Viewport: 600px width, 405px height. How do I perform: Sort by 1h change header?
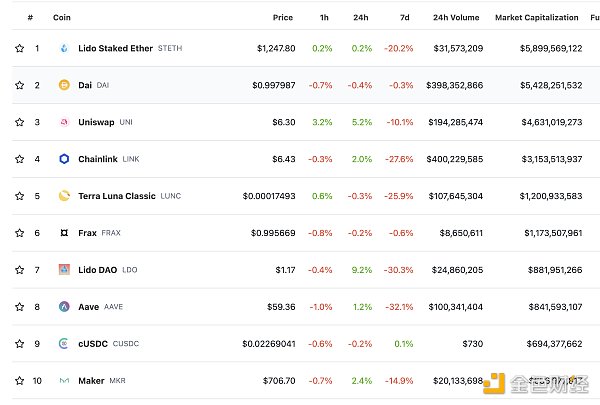click(324, 18)
